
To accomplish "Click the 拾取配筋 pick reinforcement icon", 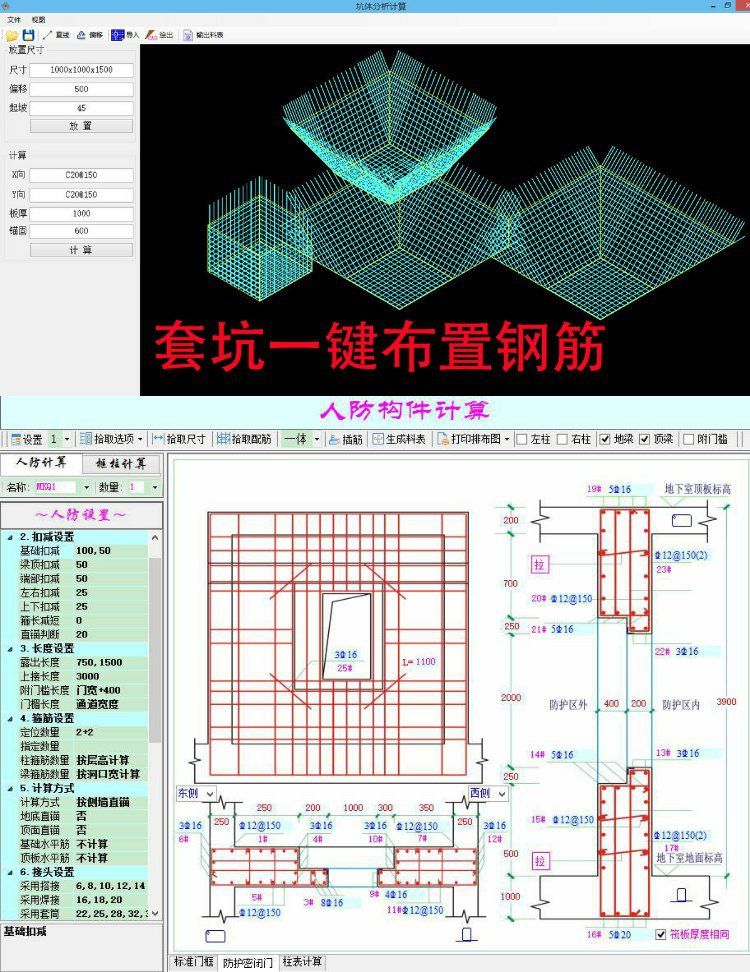I will 223,439.
